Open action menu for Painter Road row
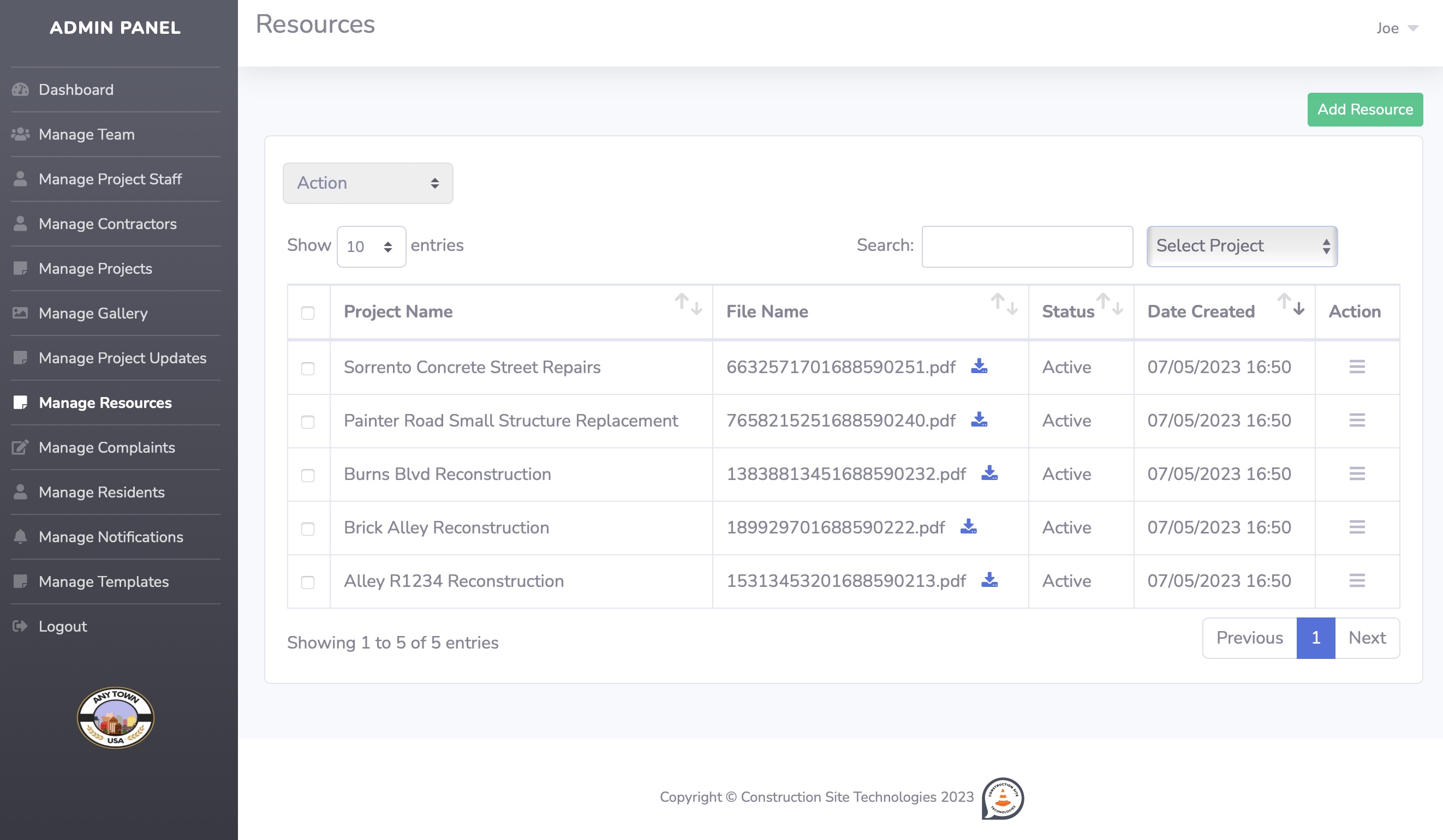The width and height of the screenshot is (1443, 840). pos(1357,421)
